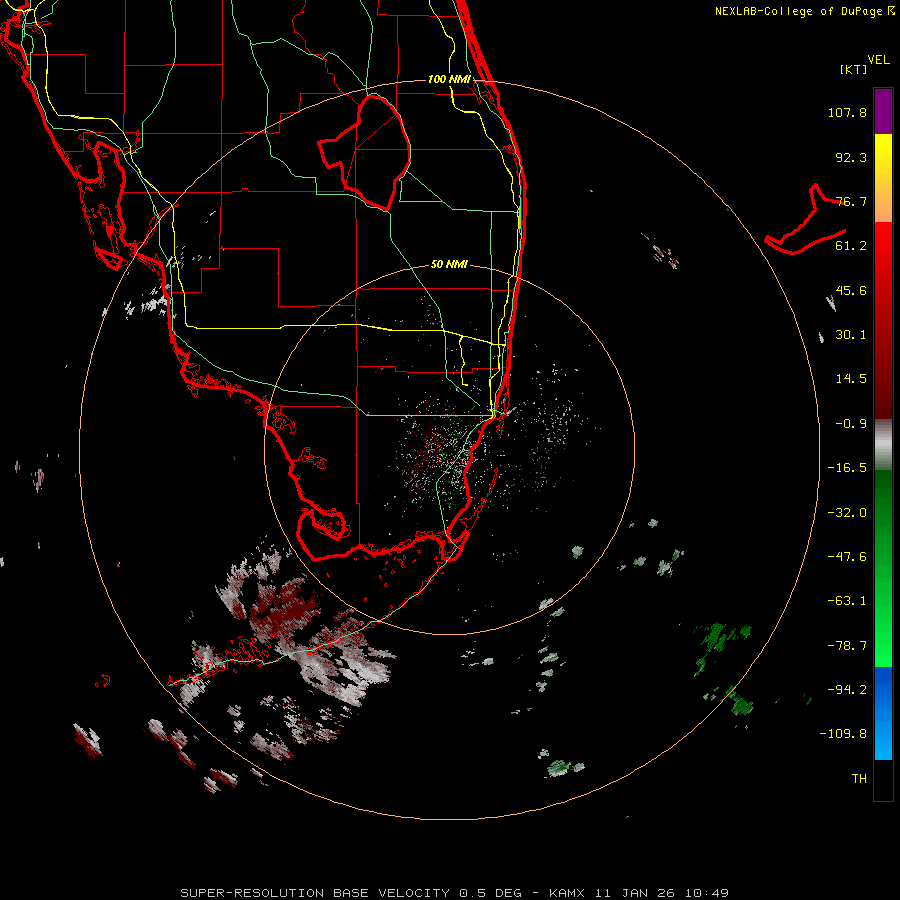Click the 61.2 velocity scale value

click(x=851, y=246)
